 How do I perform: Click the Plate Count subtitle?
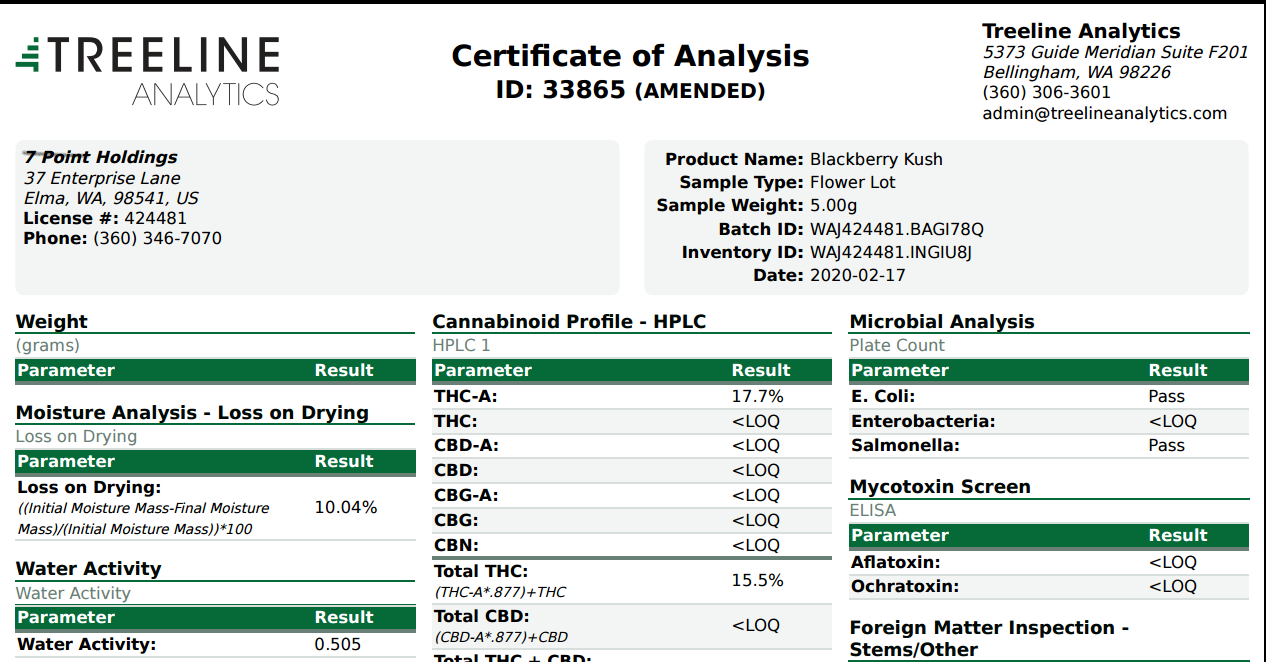[x=897, y=345]
